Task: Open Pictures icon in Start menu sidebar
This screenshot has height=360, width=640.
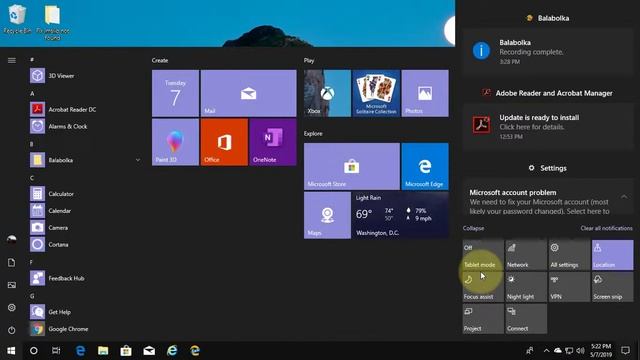Action: 11,285
